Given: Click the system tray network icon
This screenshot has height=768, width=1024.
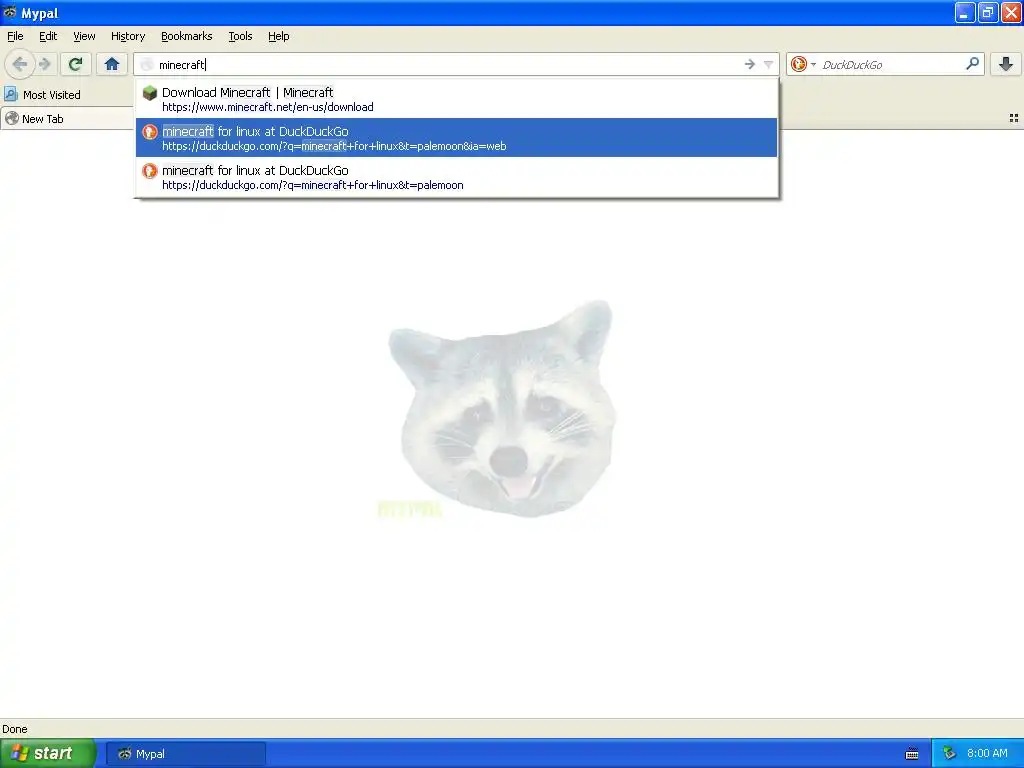Looking at the screenshot, I should [949, 754].
